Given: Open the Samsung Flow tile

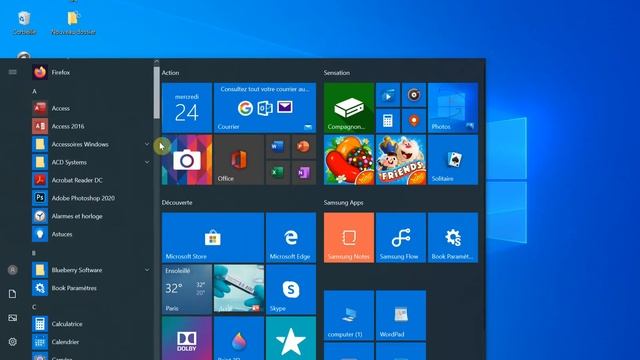Looking at the screenshot, I should [x=401, y=238].
